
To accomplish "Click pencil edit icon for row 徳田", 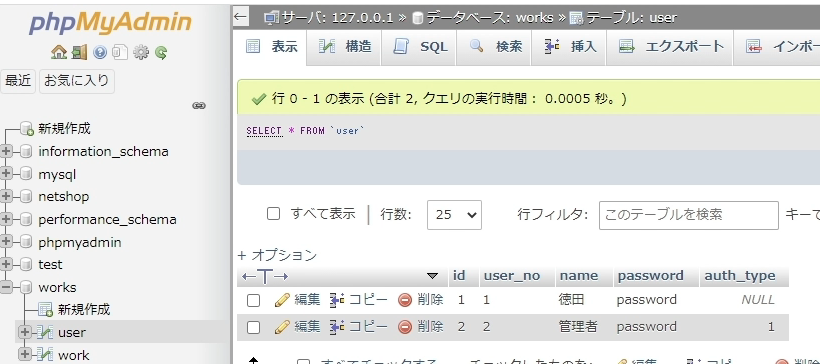I will point(282,300).
